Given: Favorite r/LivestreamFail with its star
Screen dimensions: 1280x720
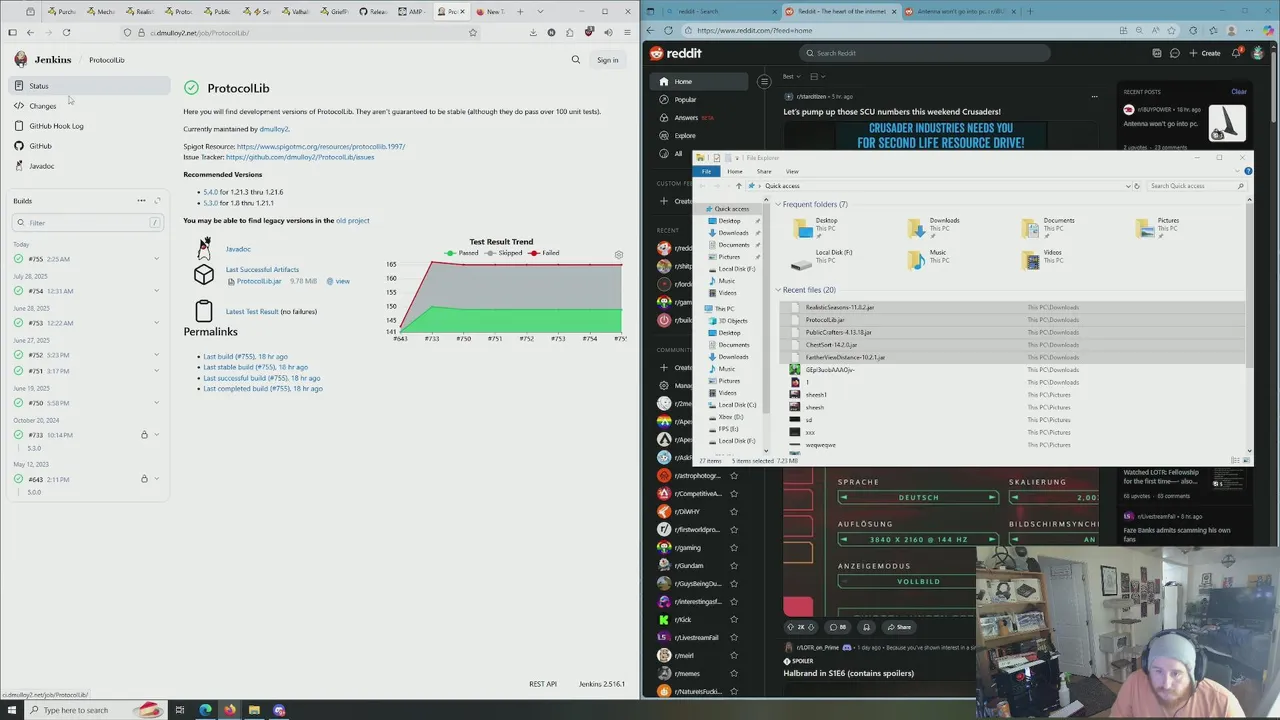Looking at the screenshot, I should 733,638.
